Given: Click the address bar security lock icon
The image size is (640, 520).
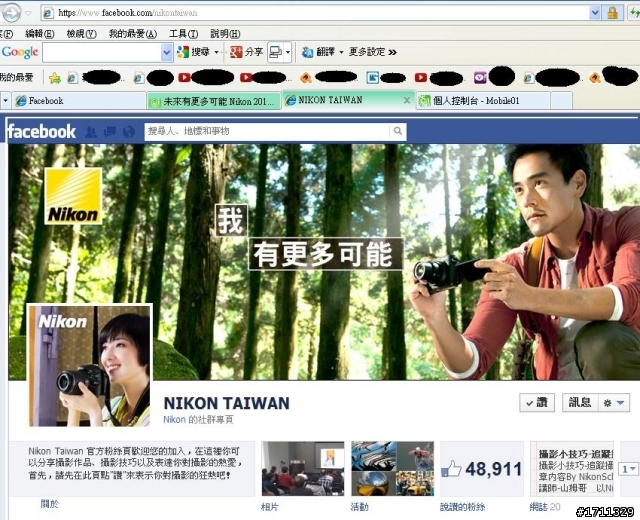Looking at the screenshot, I should (612, 13).
